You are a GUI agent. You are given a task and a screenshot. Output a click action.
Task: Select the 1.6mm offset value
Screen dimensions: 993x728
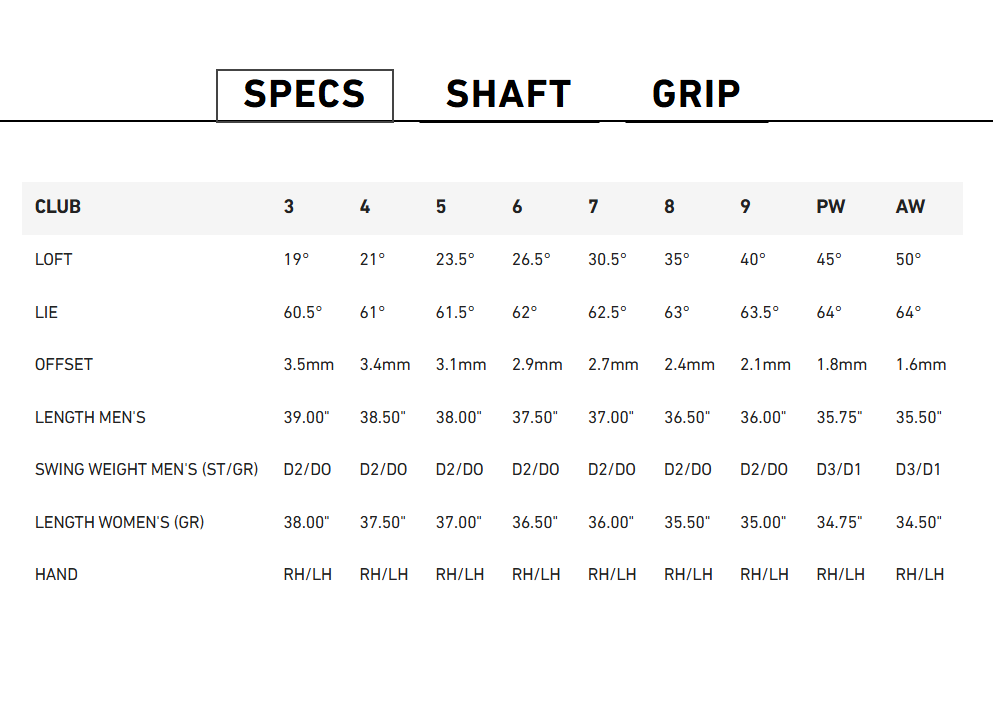tap(921, 365)
